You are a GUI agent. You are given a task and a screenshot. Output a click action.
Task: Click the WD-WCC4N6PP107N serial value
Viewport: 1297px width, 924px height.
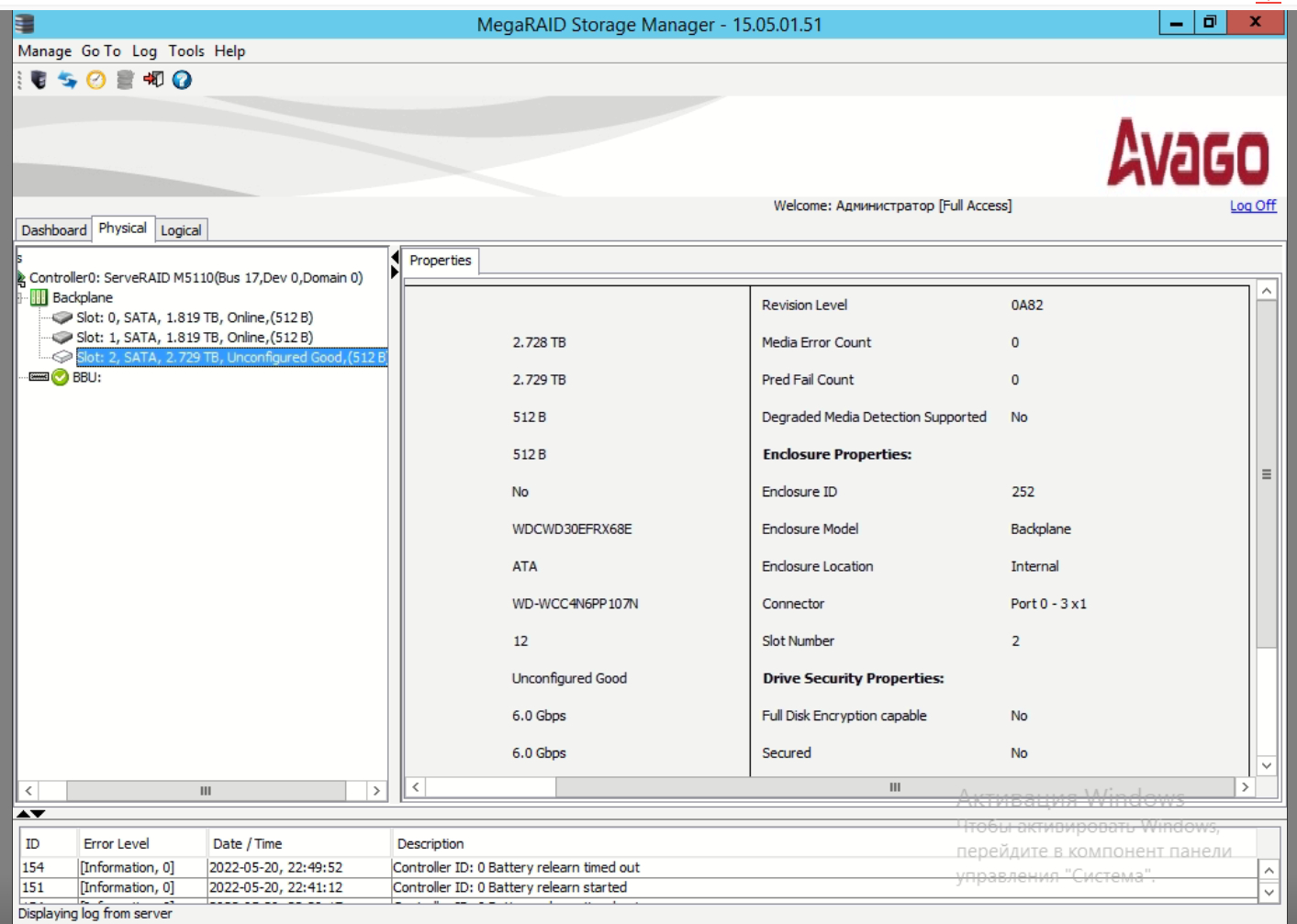pyautogui.click(x=575, y=604)
